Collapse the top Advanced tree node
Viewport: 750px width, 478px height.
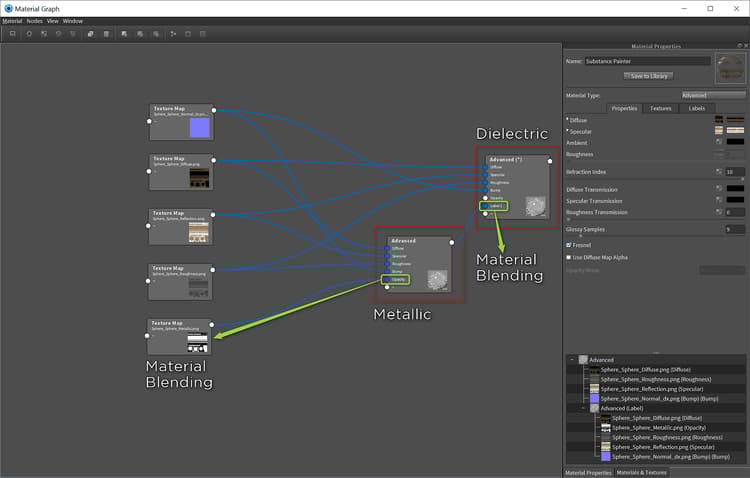[573, 359]
